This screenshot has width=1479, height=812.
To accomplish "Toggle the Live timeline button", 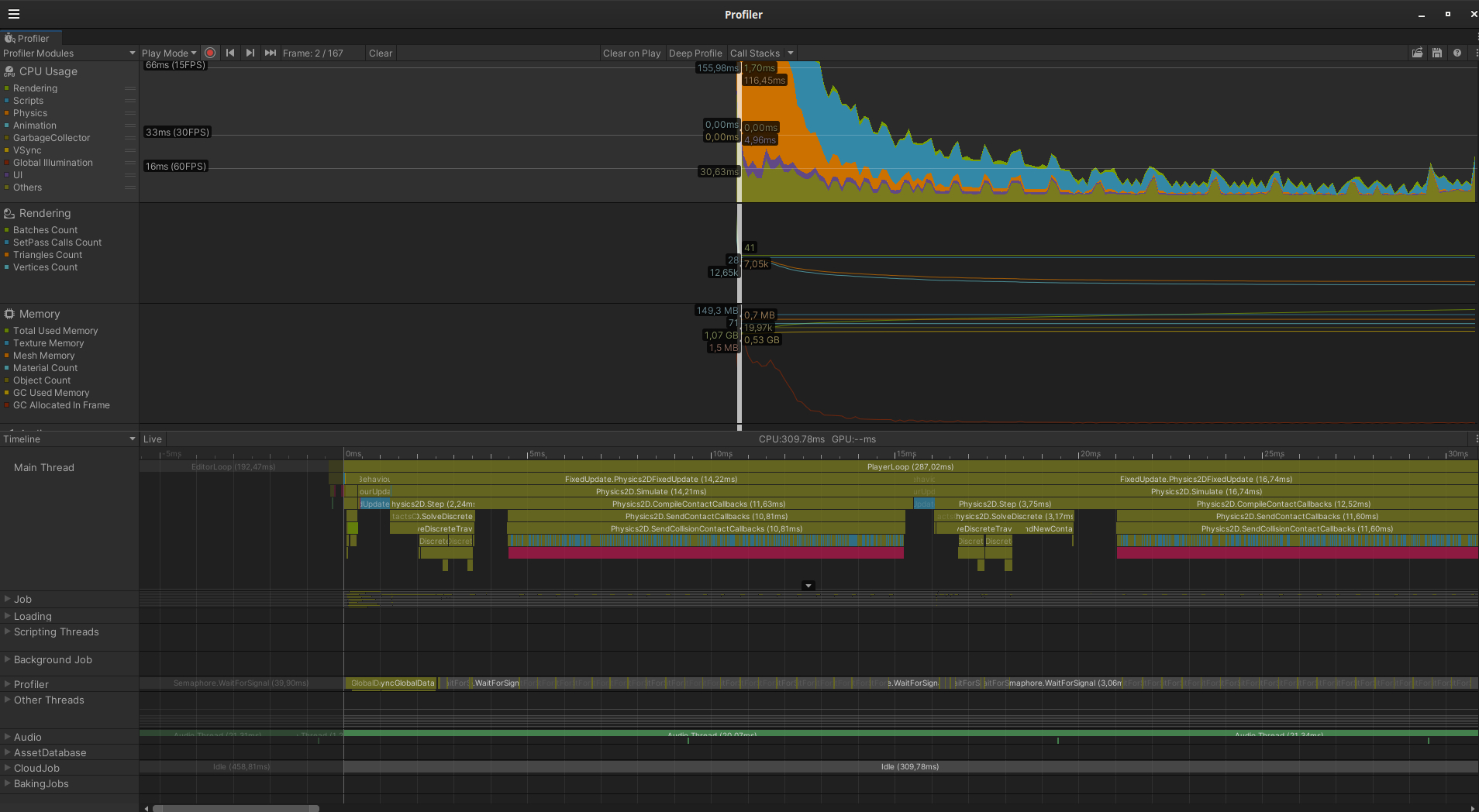I will click(x=153, y=439).
